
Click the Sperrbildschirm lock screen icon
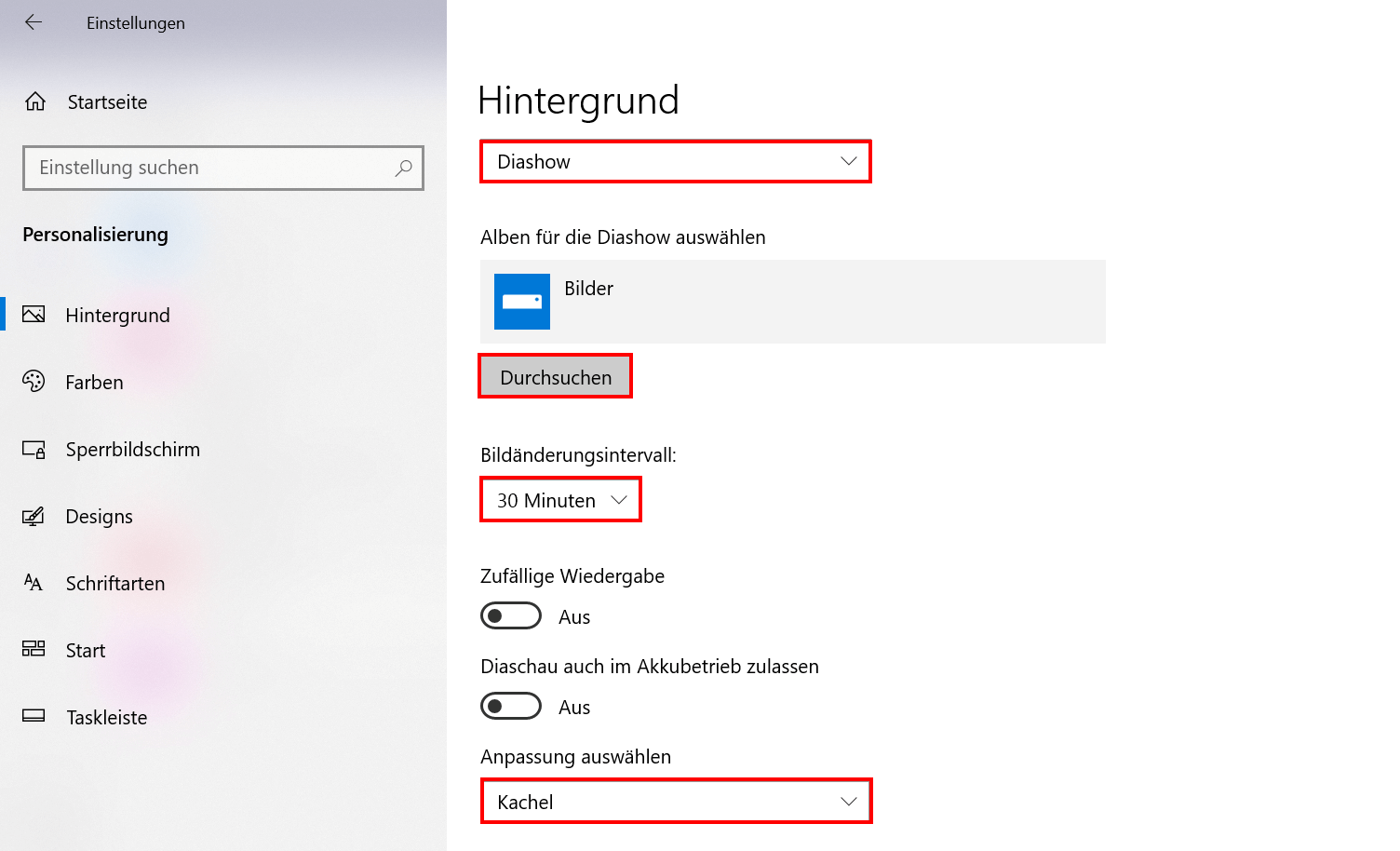34,450
